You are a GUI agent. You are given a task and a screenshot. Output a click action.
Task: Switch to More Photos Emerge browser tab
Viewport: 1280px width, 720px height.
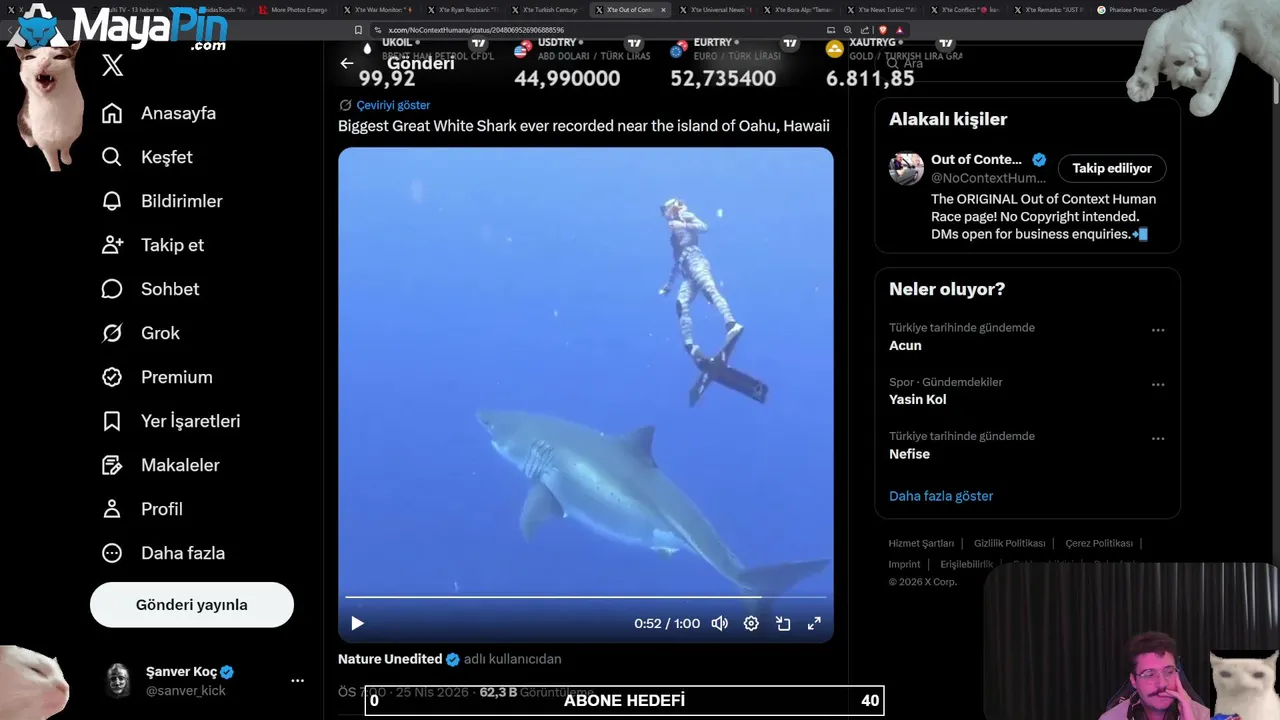(x=295, y=10)
